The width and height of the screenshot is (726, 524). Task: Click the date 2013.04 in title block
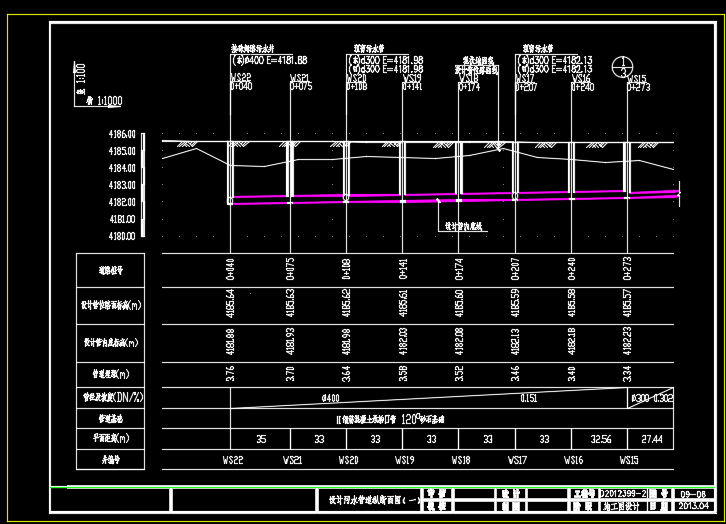[x=694, y=506]
